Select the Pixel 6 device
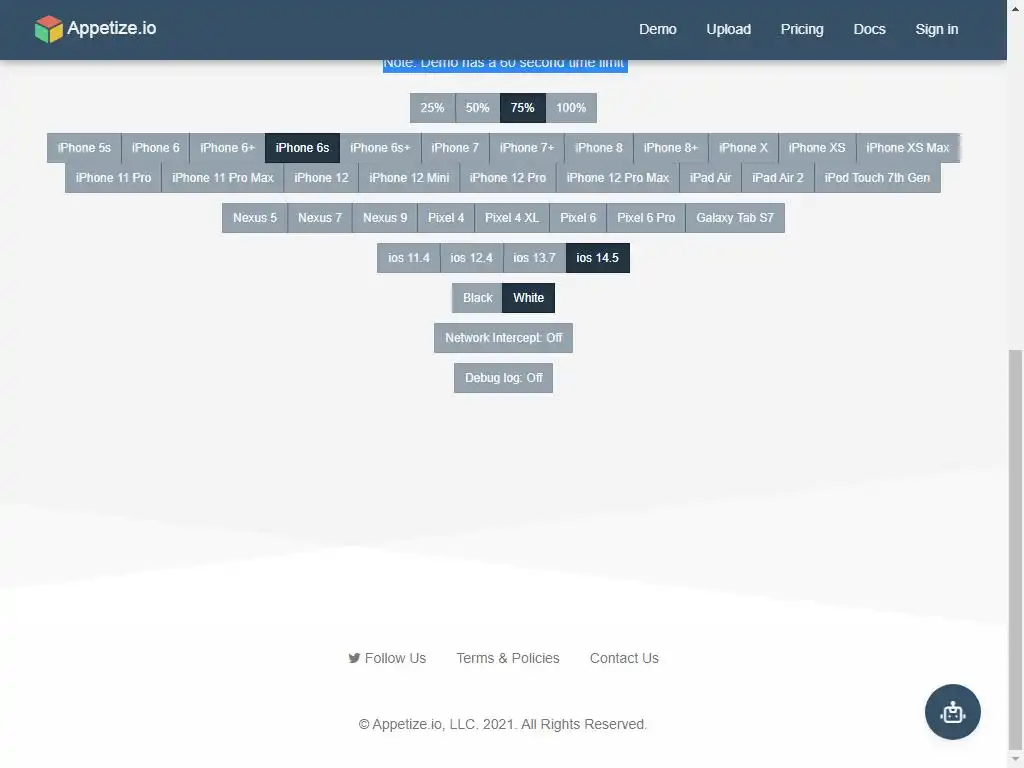The height and width of the screenshot is (768, 1024). click(x=578, y=218)
